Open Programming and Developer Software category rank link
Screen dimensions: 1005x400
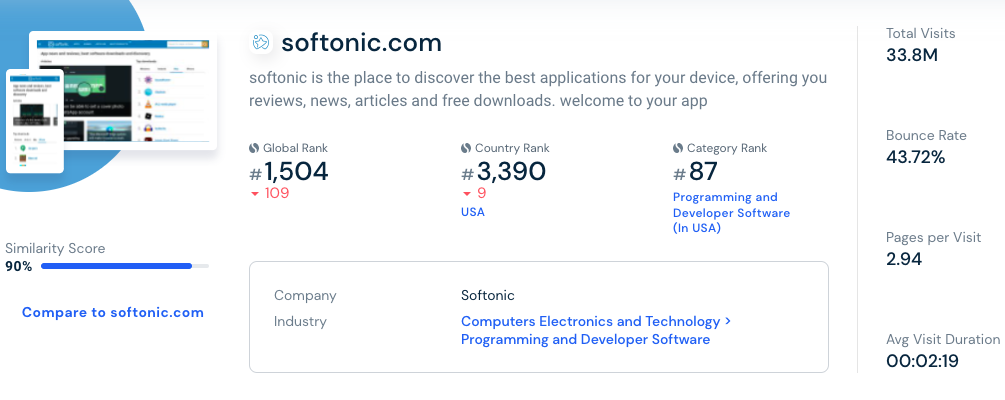pos(731,213)
